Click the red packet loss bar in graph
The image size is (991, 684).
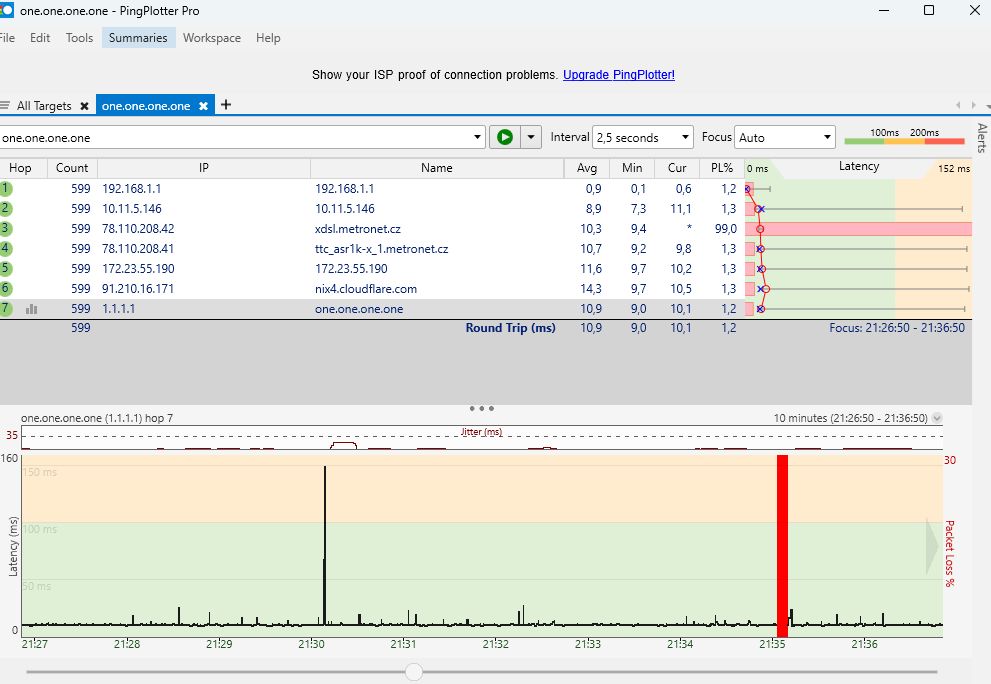782,545
